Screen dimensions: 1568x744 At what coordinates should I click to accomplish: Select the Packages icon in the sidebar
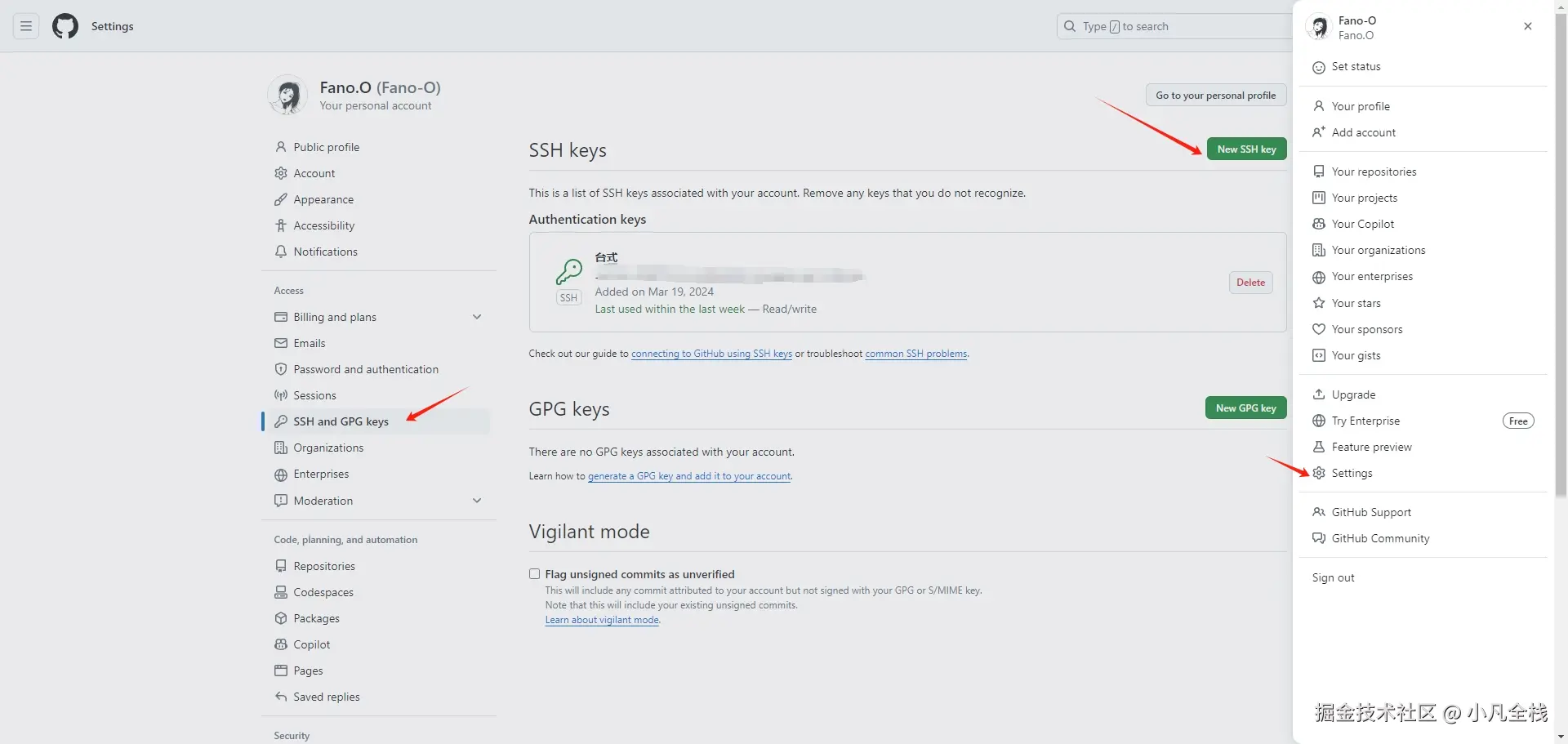280,618
